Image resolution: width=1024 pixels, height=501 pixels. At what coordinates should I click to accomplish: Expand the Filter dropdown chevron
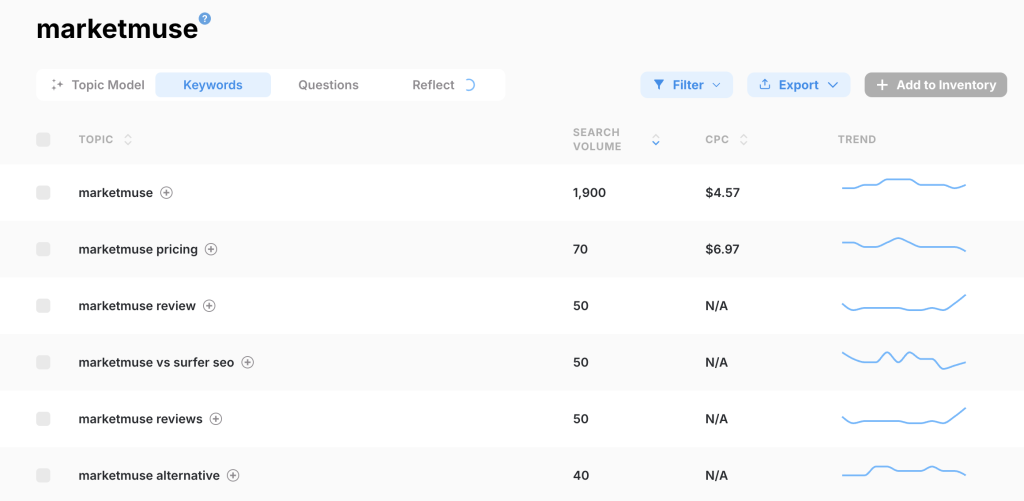(716, 85)
